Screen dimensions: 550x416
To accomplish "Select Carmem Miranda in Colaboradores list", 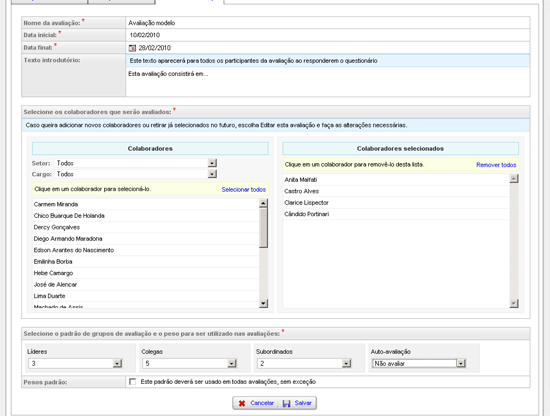I will [146, 204].
